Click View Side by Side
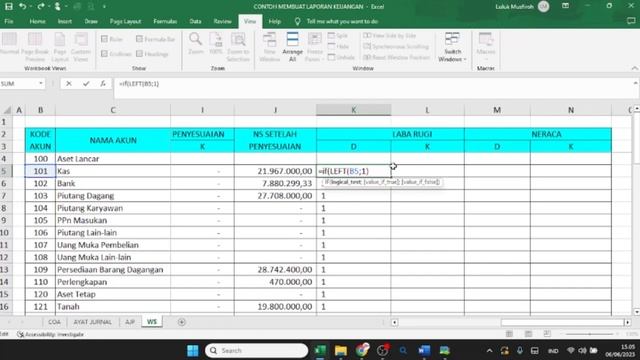Viewport: 640px width, 360px height. point(390,36)
